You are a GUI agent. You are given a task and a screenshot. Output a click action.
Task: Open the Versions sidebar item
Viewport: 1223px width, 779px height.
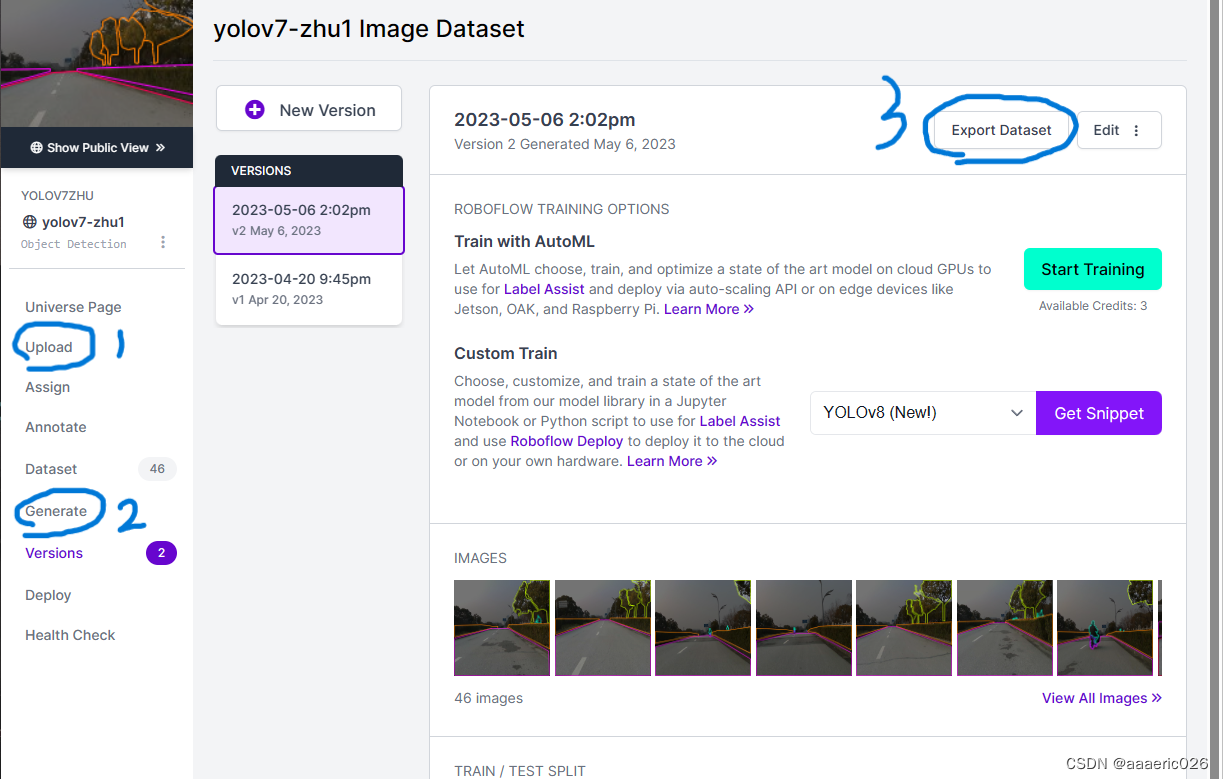tap(54, 553)
